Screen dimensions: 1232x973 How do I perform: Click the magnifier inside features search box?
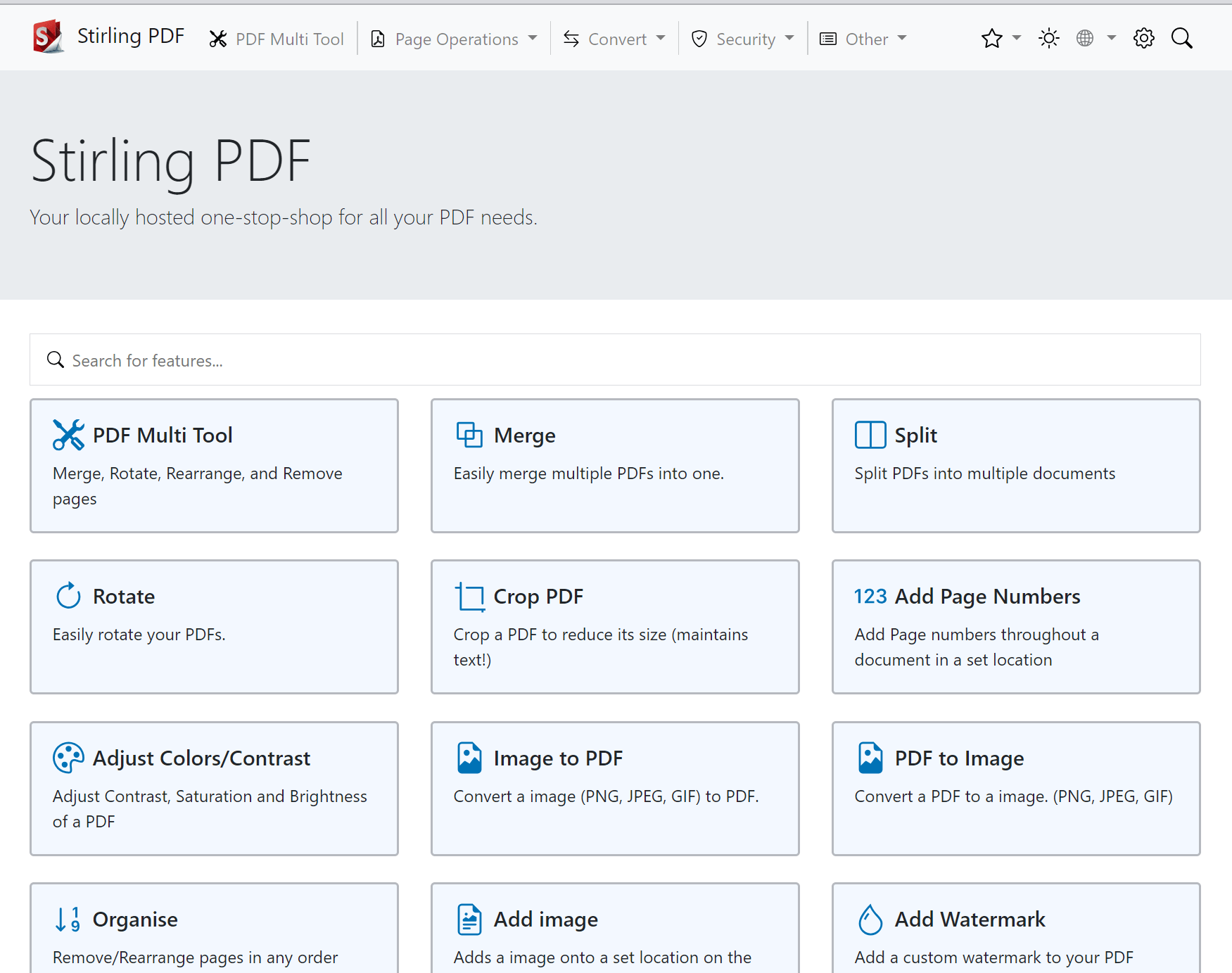(56, 360)
